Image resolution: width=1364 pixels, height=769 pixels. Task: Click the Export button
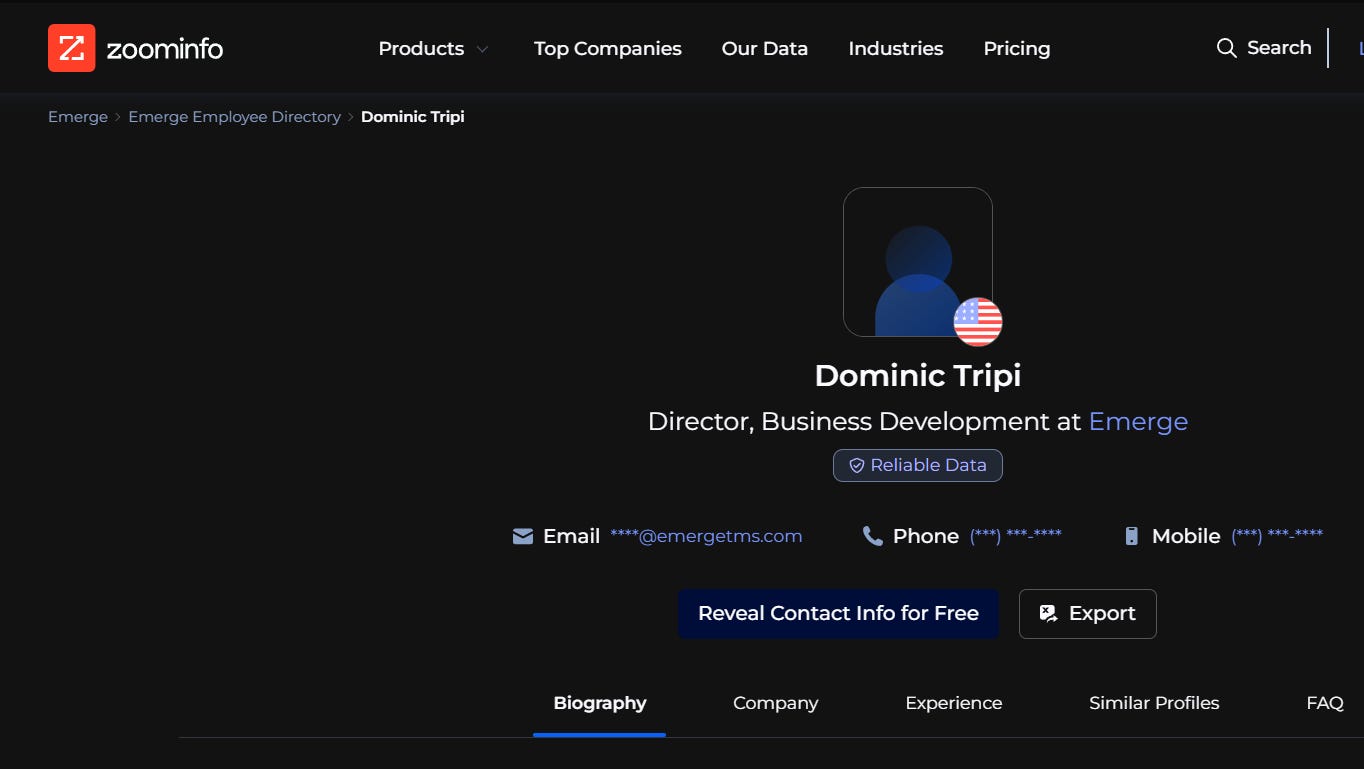click(x=1088, y=614)
